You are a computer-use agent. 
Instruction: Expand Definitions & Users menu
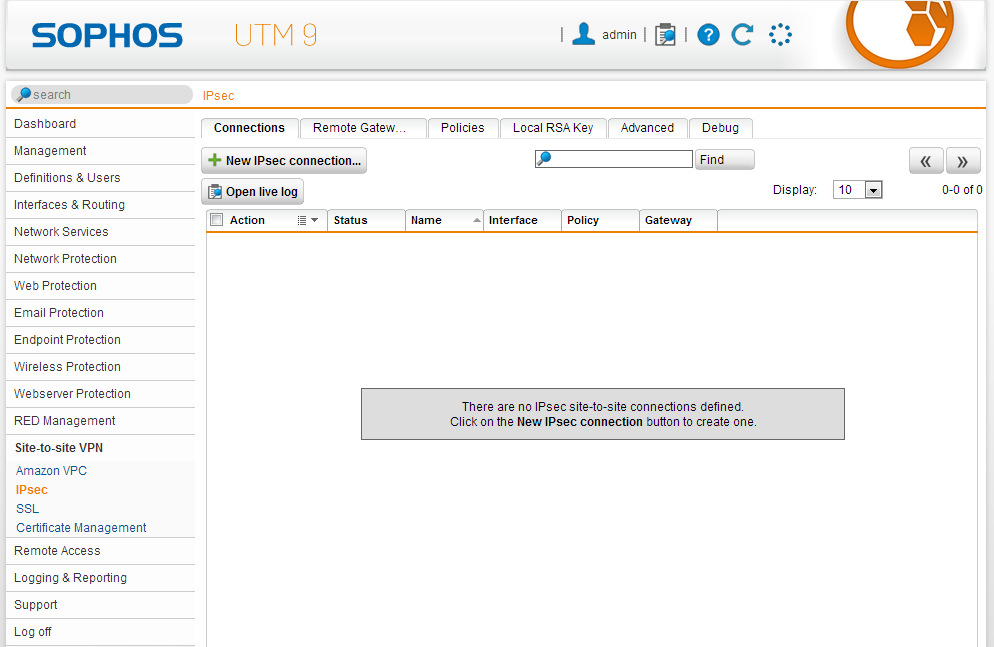tap(101, 178)
